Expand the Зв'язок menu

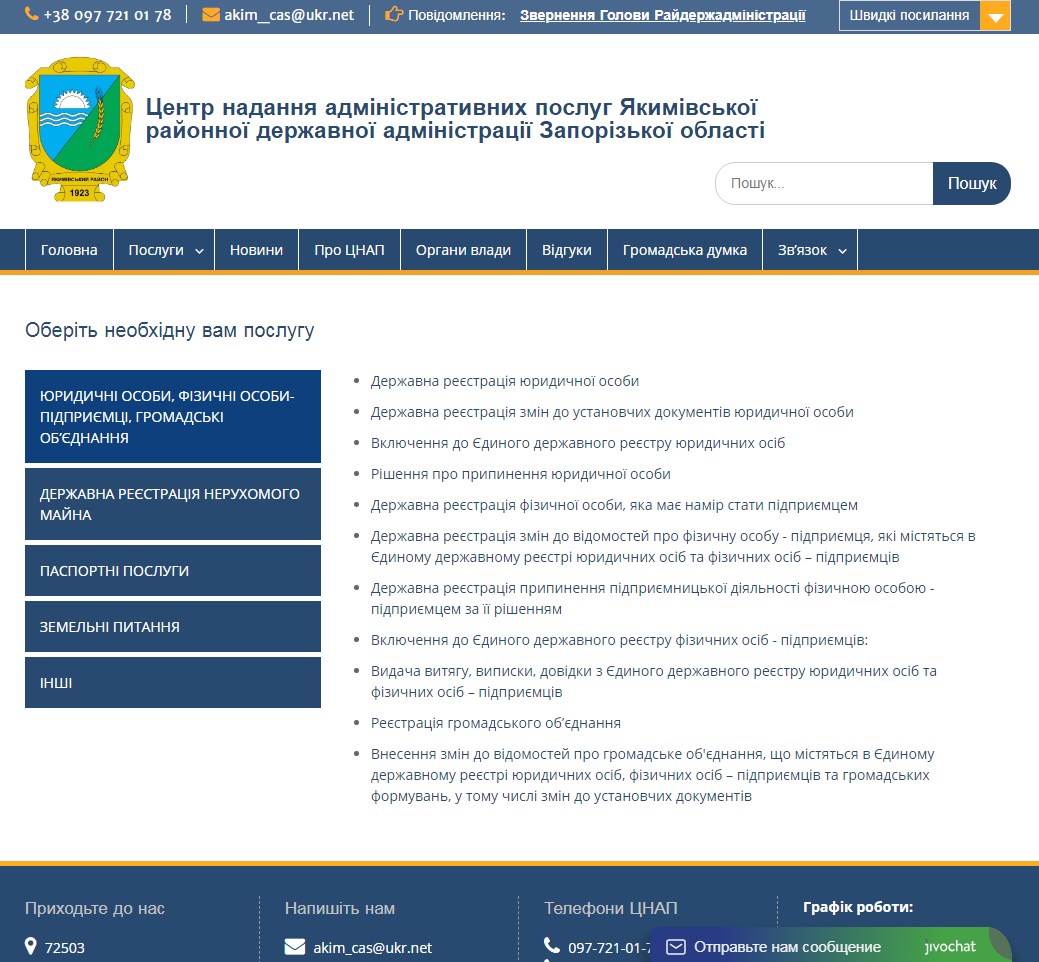click(x=810, y=250)
